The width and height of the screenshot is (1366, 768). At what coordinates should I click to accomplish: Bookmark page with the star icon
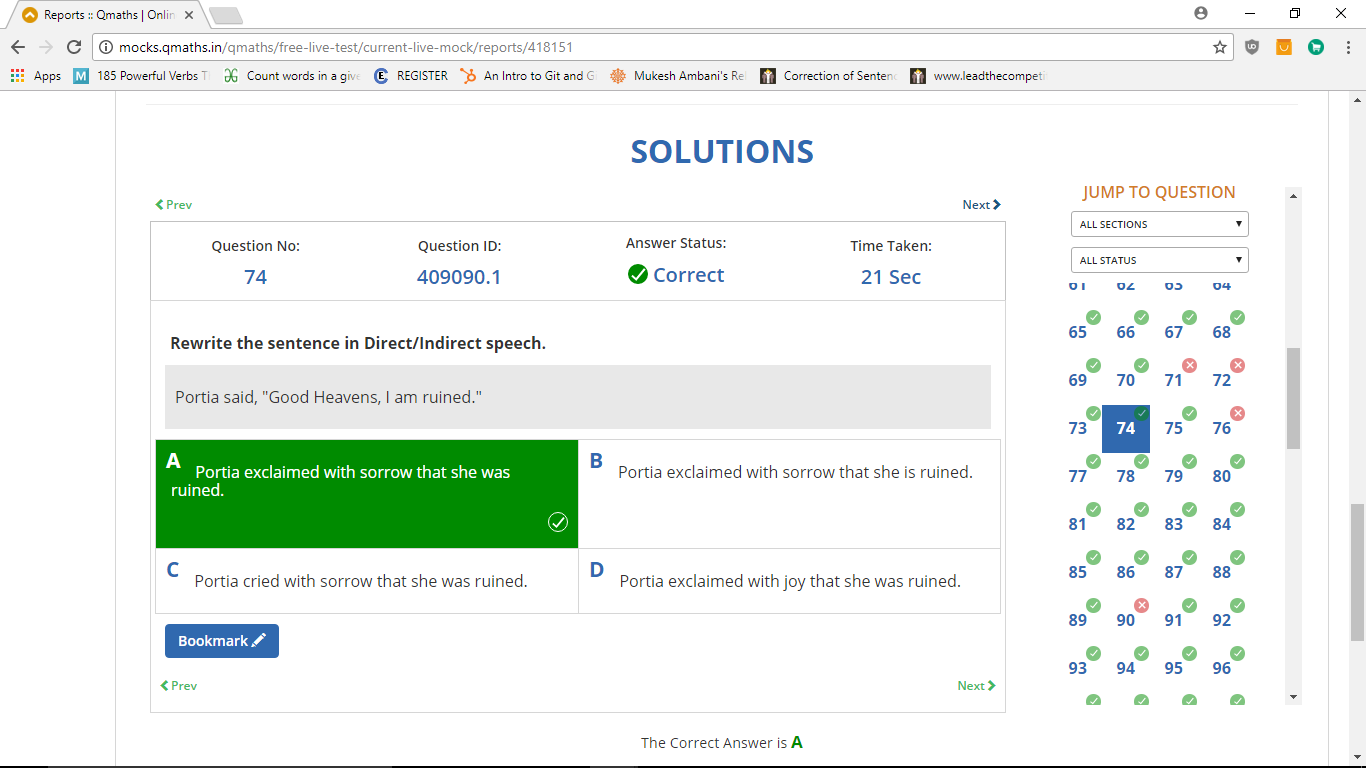[x=1219, y=47]
